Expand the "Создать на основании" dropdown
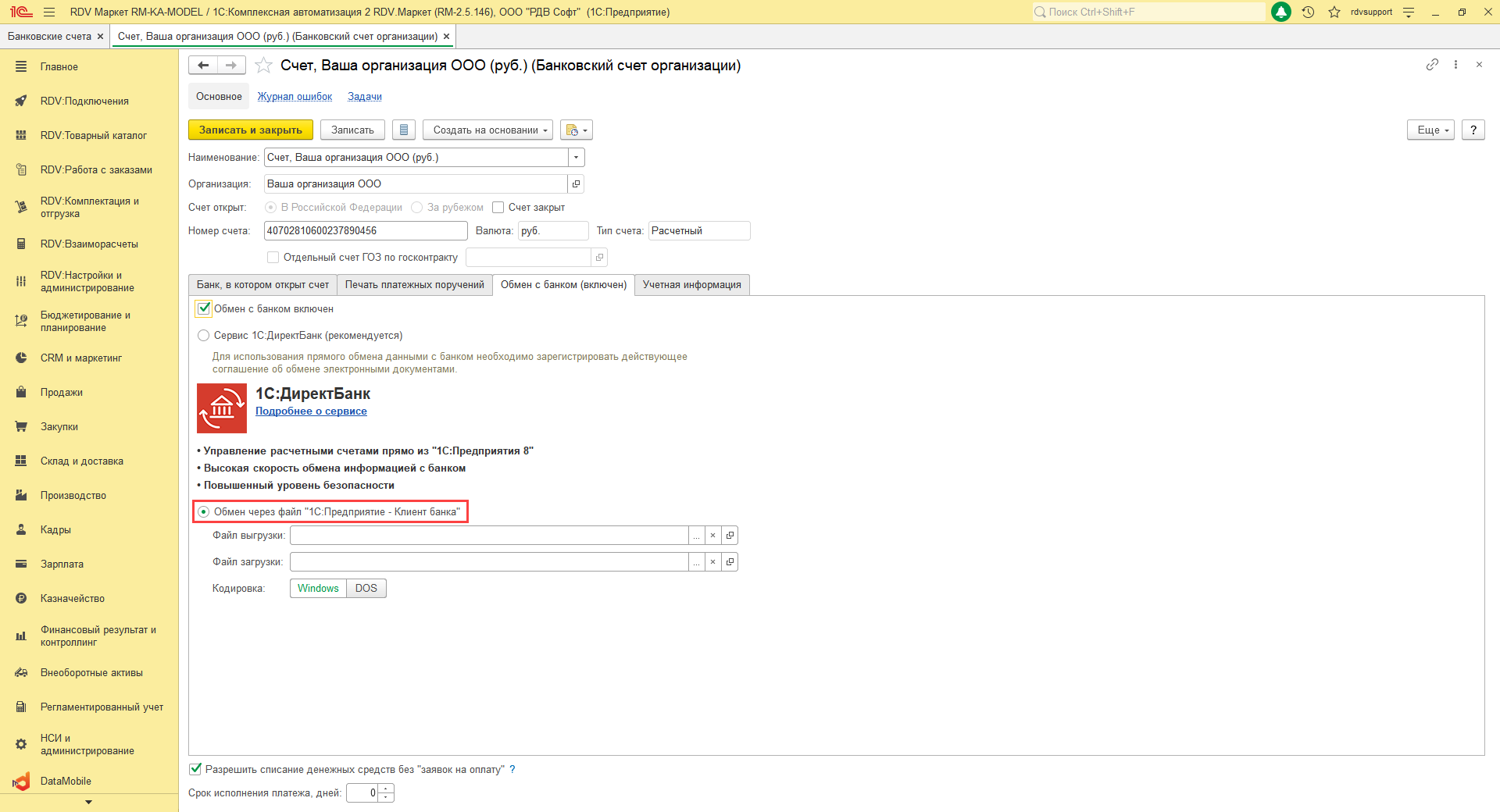1500x812 pixels. point(487,130)
